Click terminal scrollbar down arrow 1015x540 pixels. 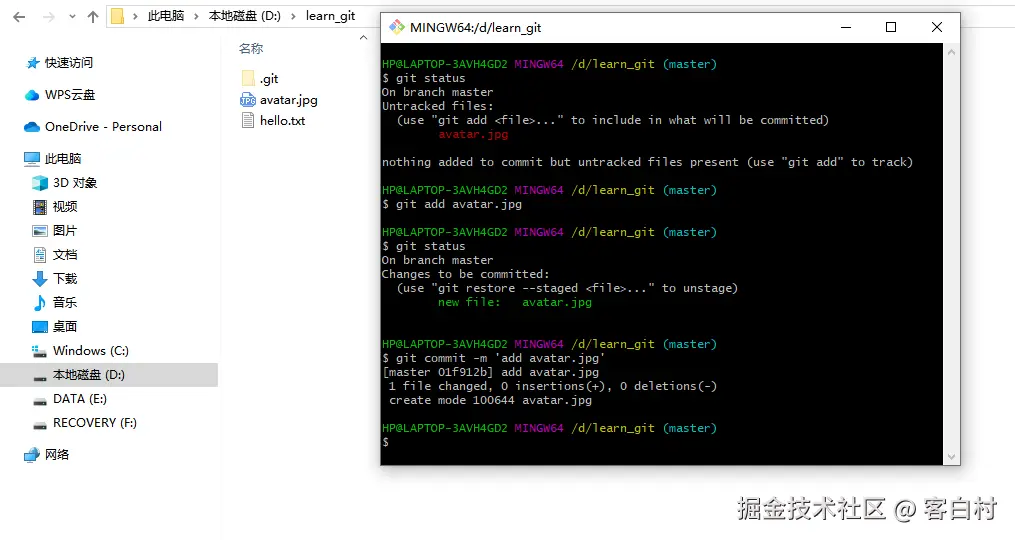951,456
